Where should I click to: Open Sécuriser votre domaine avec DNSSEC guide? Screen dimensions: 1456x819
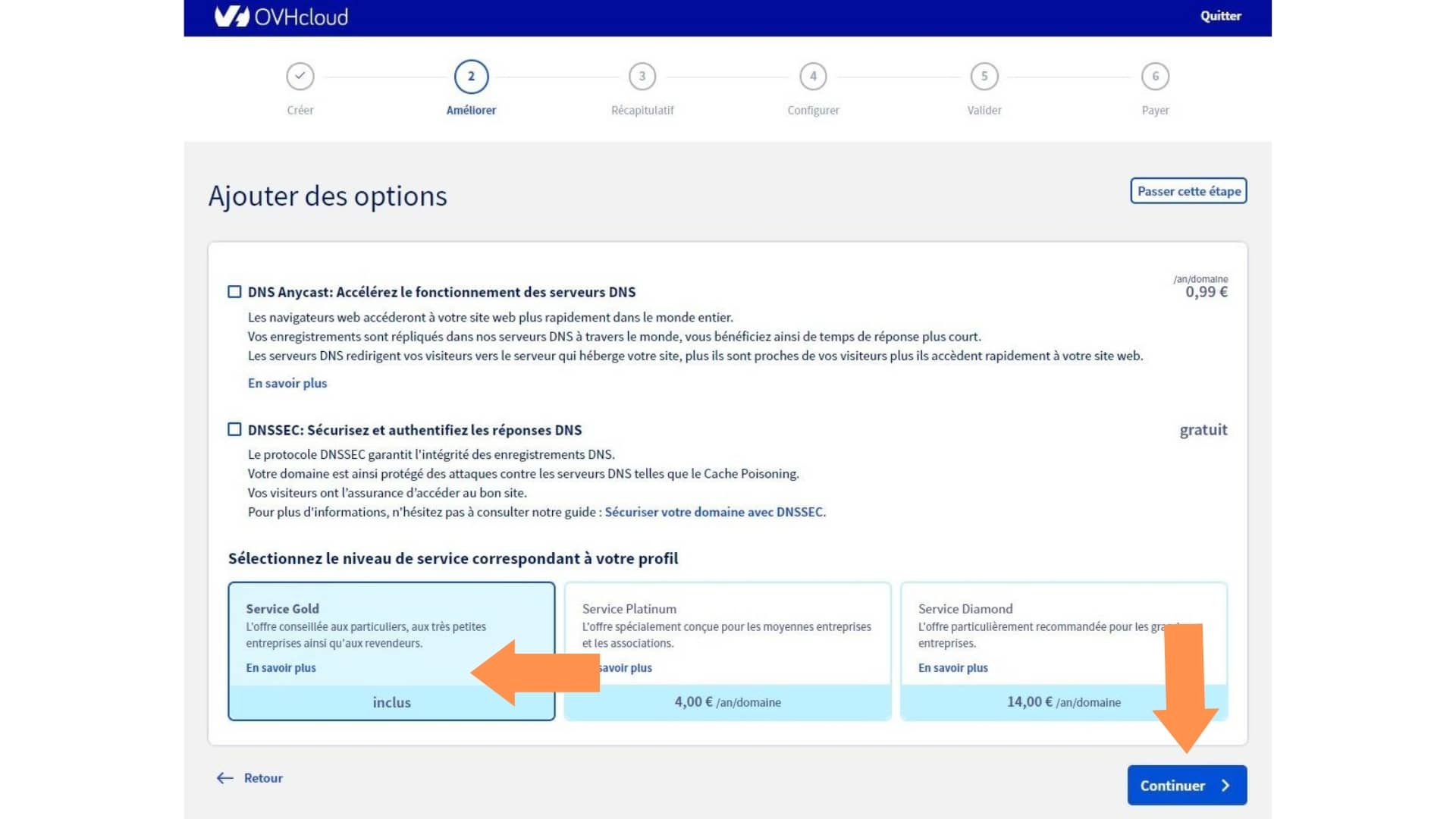(714, 512)
